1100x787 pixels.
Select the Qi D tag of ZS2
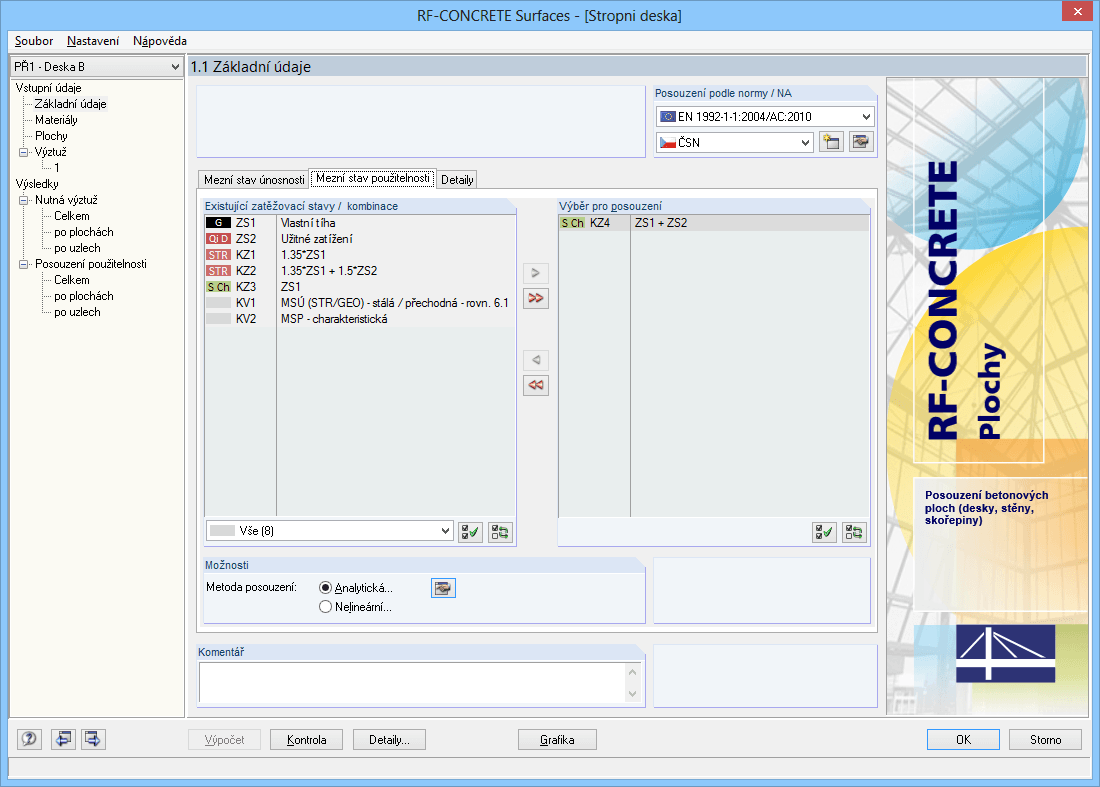[218, 239]
